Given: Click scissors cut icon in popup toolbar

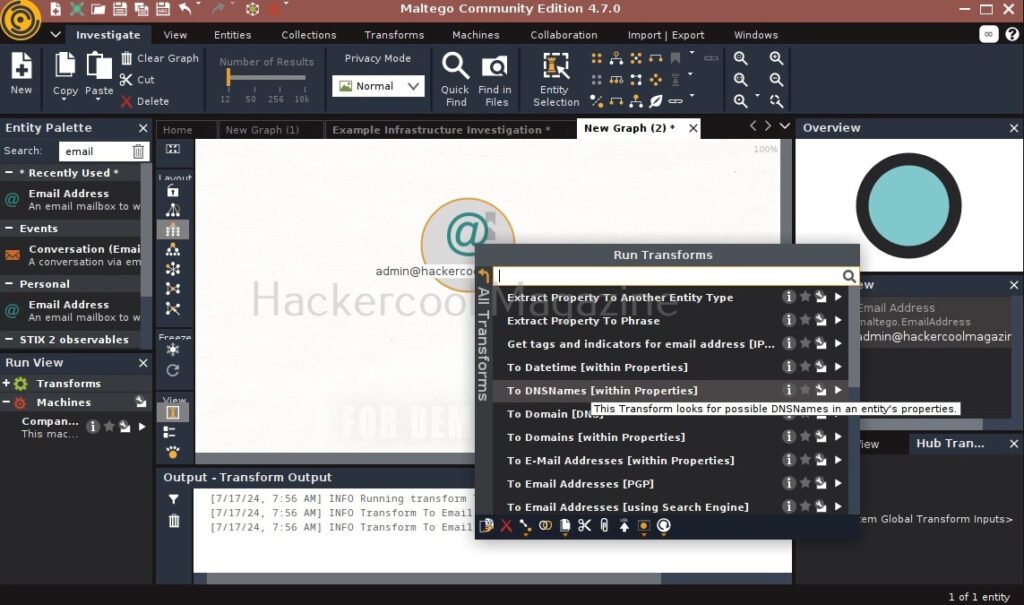Looking at the screenshot, I should click(x=584, y=525).
